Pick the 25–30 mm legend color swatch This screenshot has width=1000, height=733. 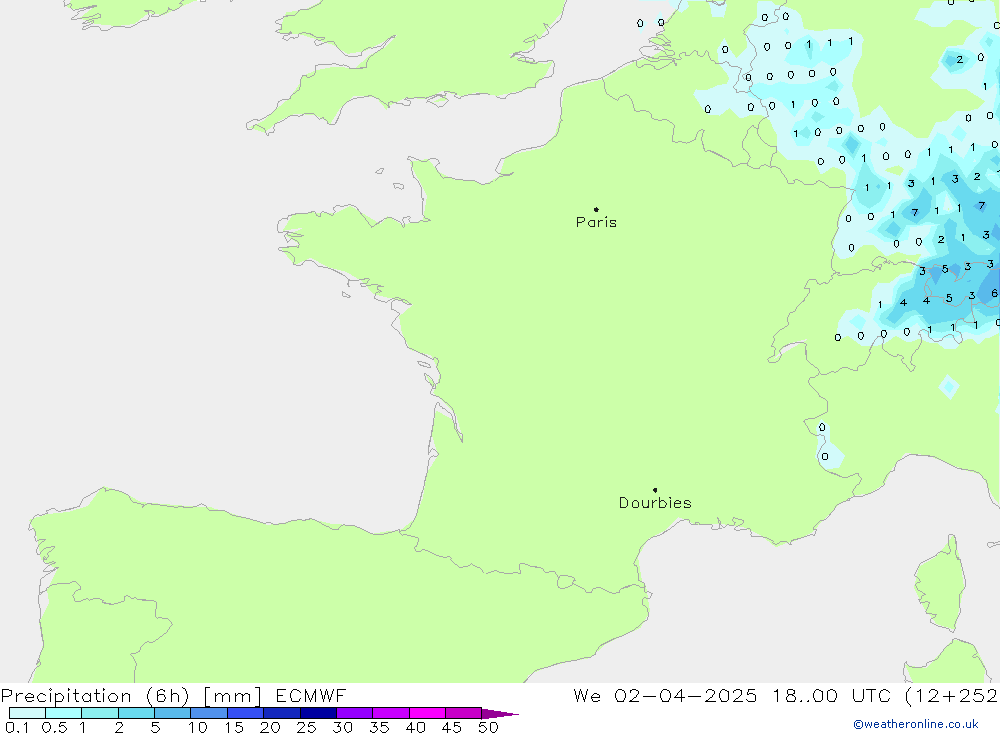(x=318, y=713)
